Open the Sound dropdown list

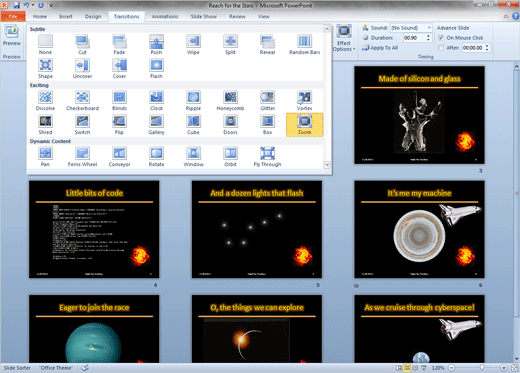[x=429, y=28]
